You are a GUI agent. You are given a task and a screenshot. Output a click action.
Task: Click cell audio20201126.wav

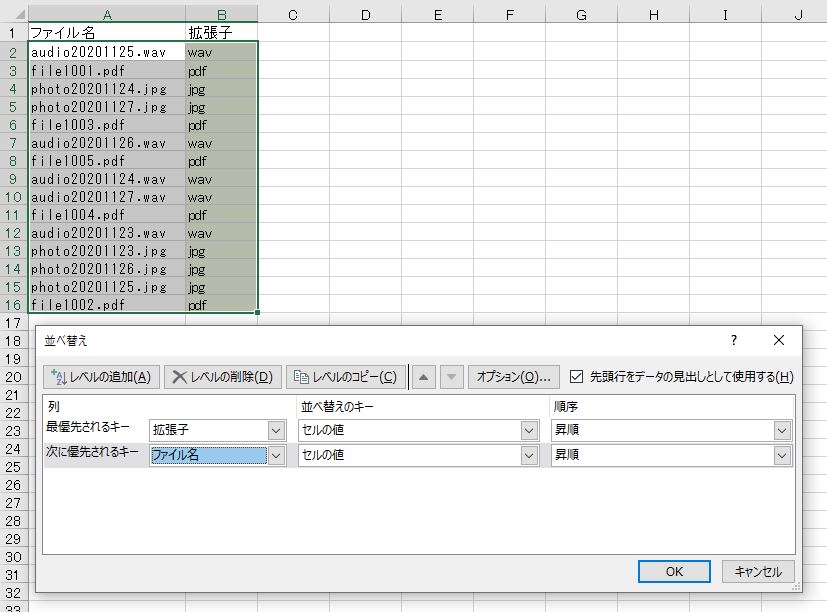click(x=107, y=142)
